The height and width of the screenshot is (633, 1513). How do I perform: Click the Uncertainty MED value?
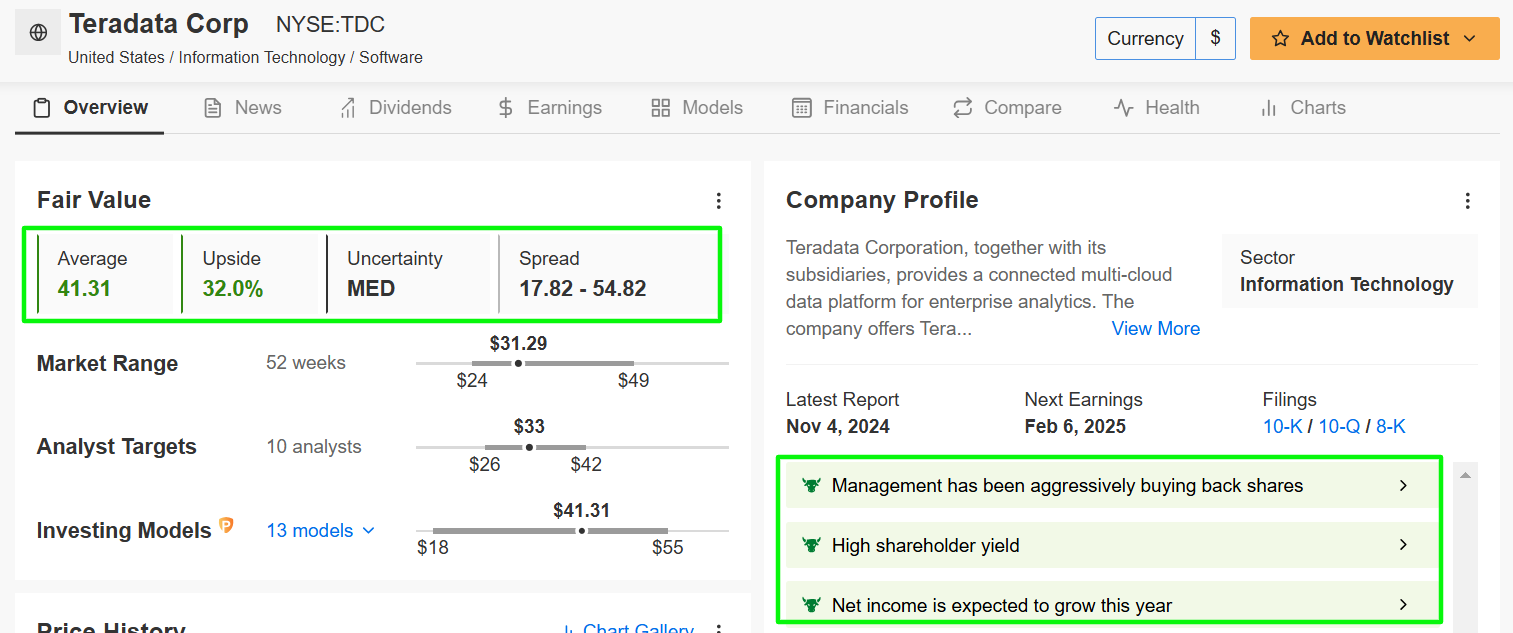coord(371,289)
